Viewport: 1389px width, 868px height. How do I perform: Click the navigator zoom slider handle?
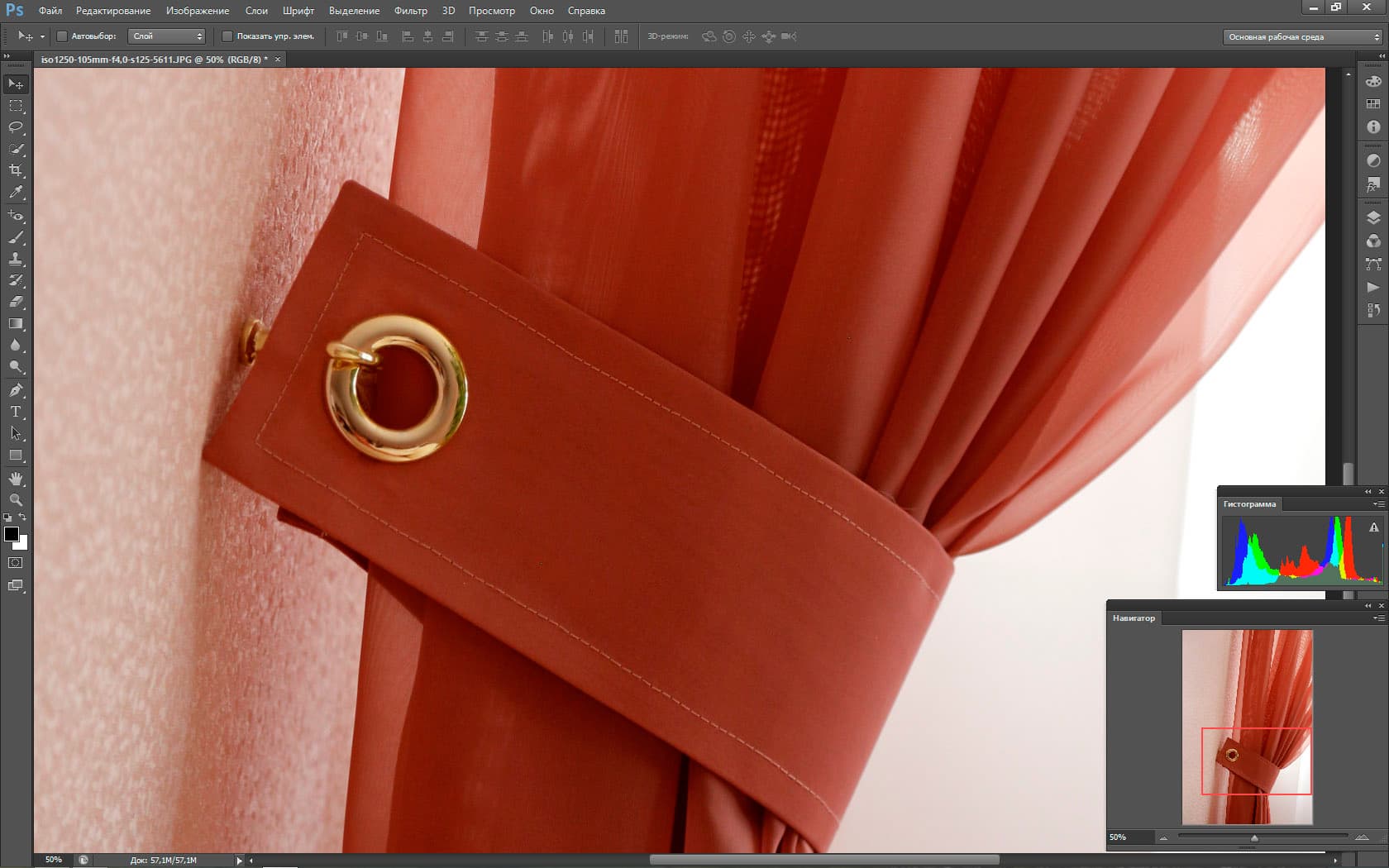pyautogui.click(x=1254, y=838)
